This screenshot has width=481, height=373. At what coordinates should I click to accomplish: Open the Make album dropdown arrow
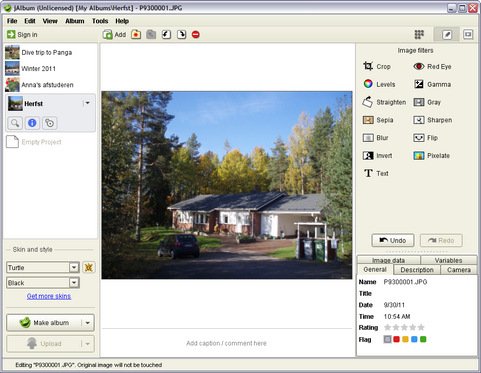click(88, 323)
